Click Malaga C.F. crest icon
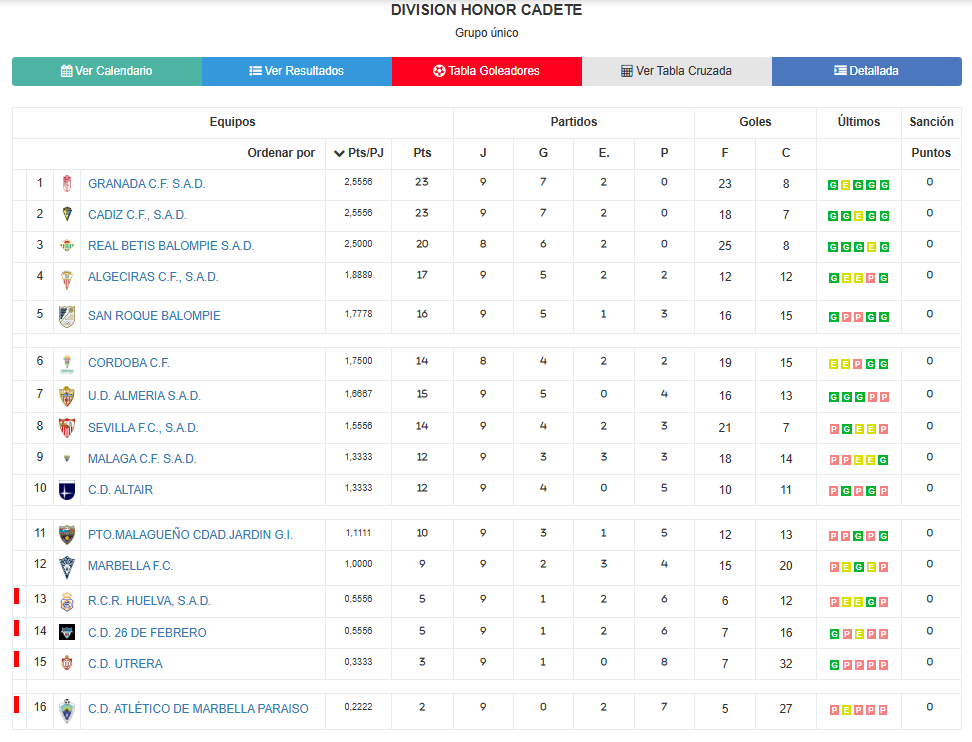Viewport: 972px width, 742px height. [67, 459]
